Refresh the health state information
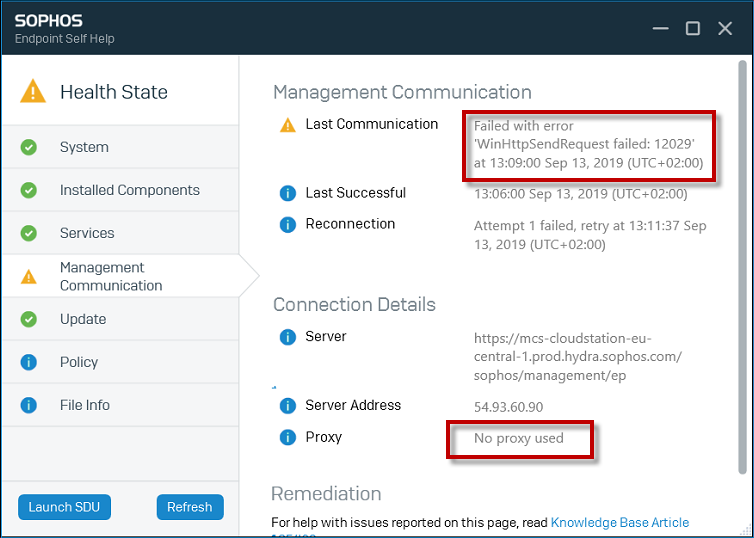Screen dimensions: 754x538 190,507
